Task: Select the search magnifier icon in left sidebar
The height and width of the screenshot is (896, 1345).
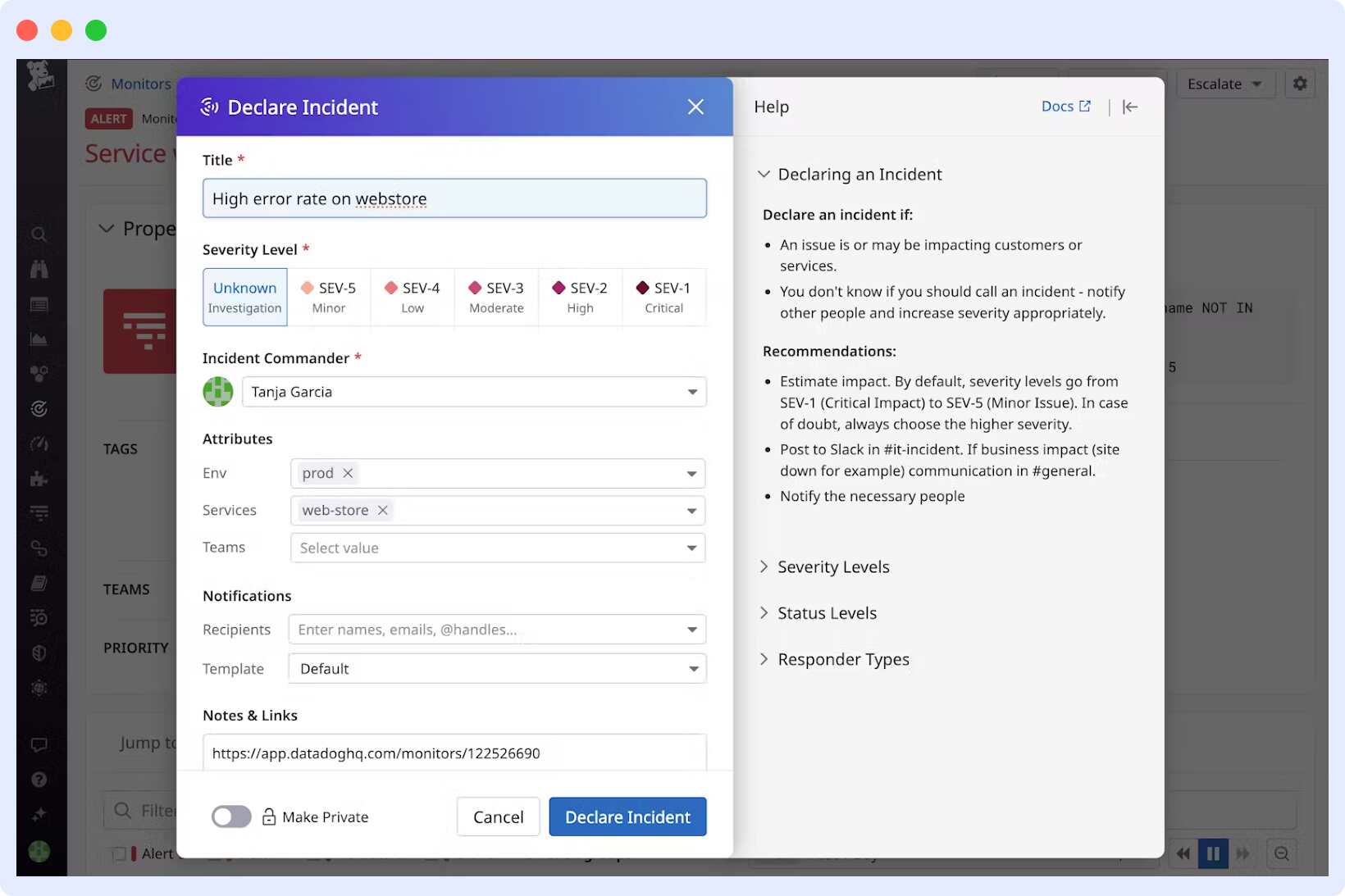Action: [x=39, y=235]
